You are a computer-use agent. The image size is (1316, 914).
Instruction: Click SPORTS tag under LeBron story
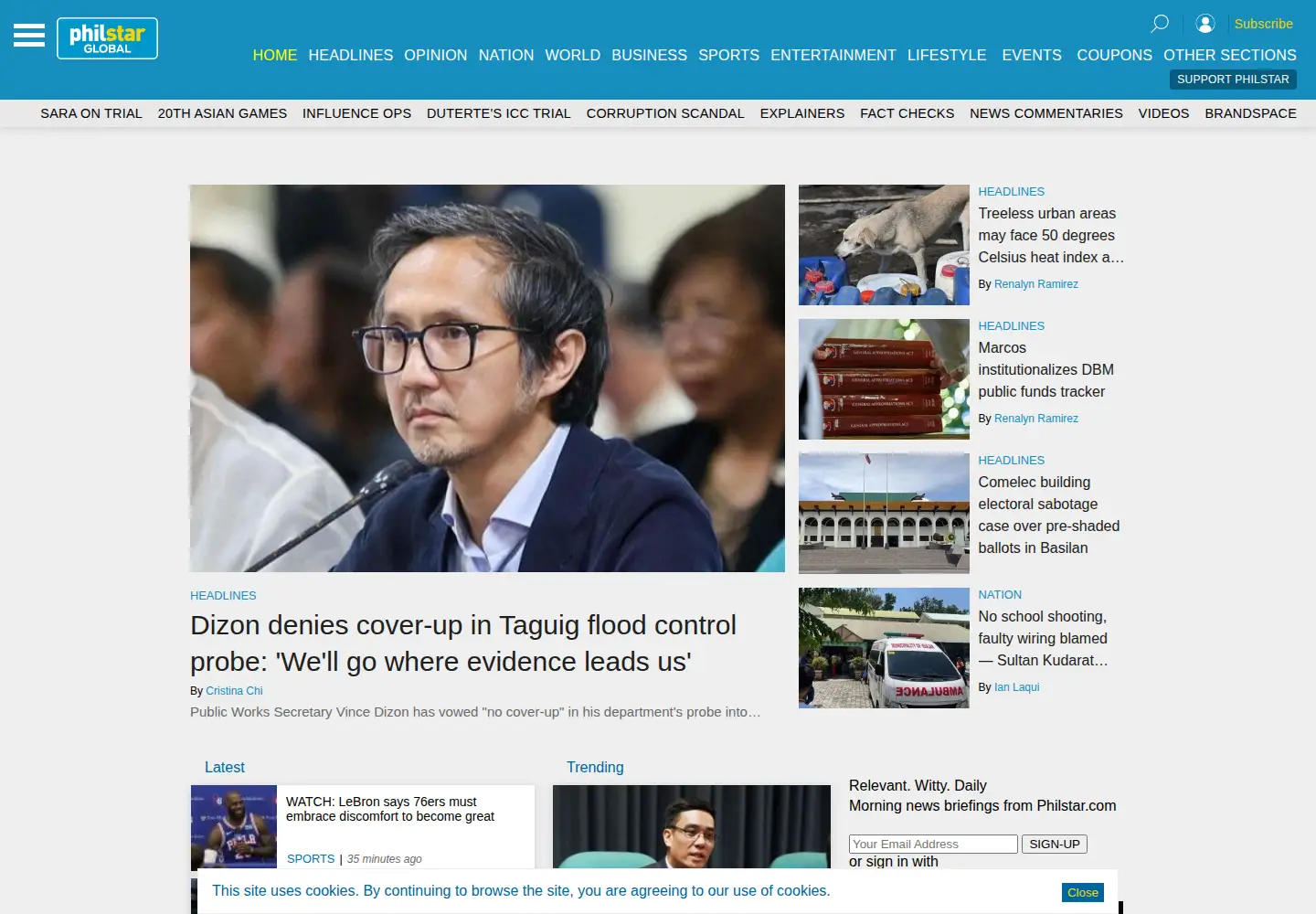coord(311,859)
